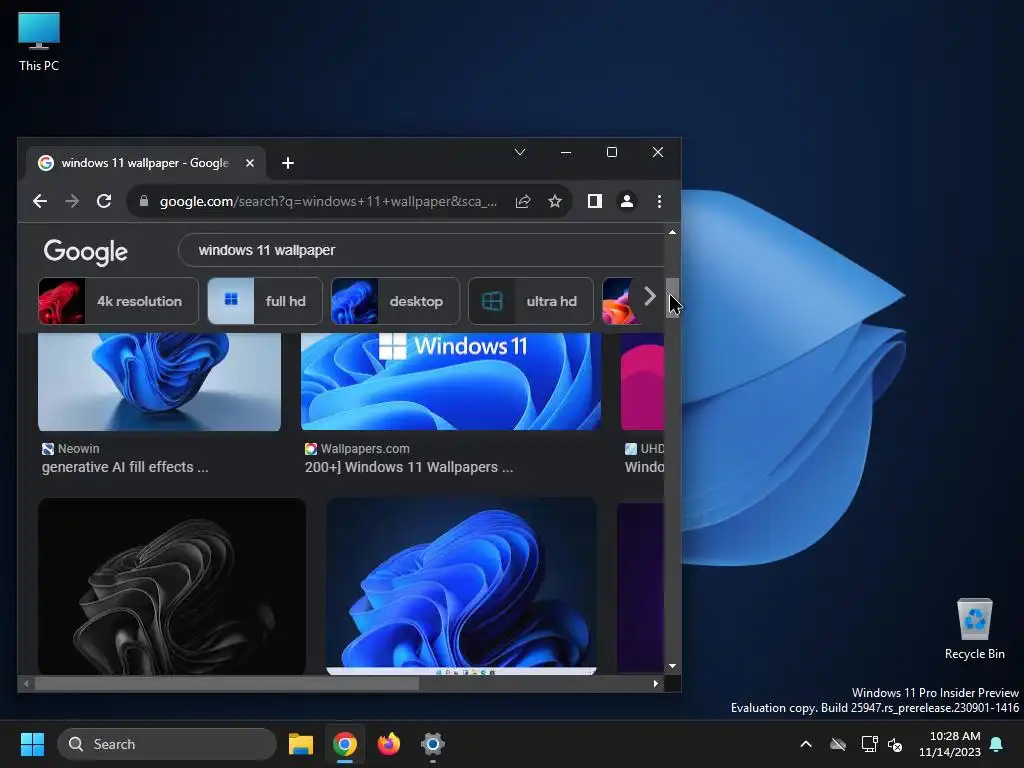The height and width of the screenshot is (768, 1024).
Task: Show hidden system tray icons
Action: click(x=806, y=744)
